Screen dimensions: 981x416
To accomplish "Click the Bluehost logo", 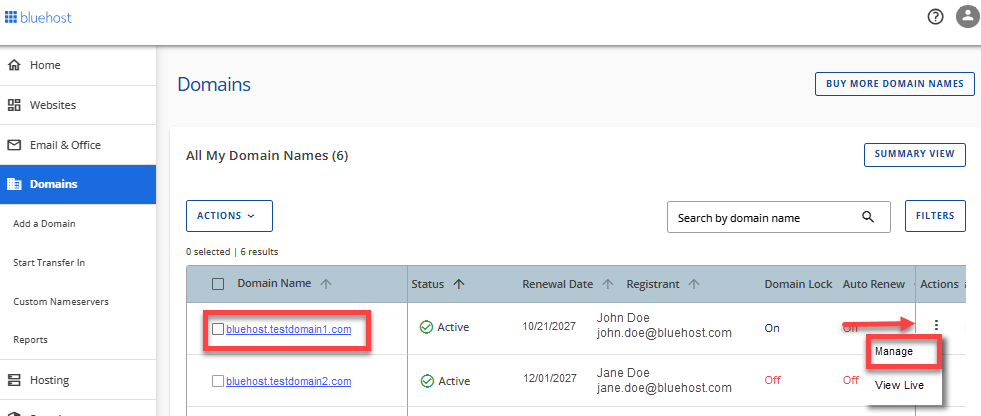I will coord(38,18).
